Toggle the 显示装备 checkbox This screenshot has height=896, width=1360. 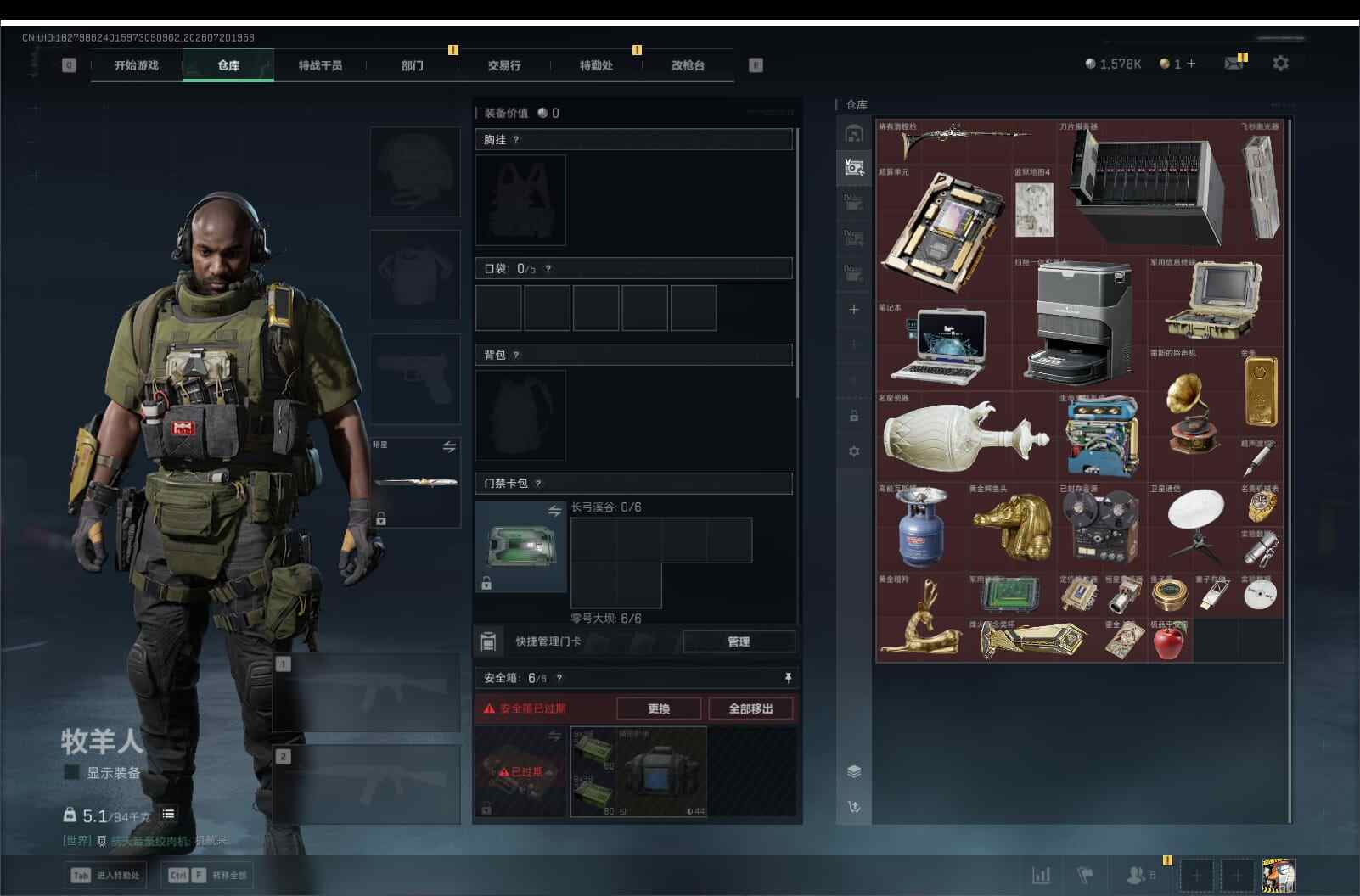point(72,772)
